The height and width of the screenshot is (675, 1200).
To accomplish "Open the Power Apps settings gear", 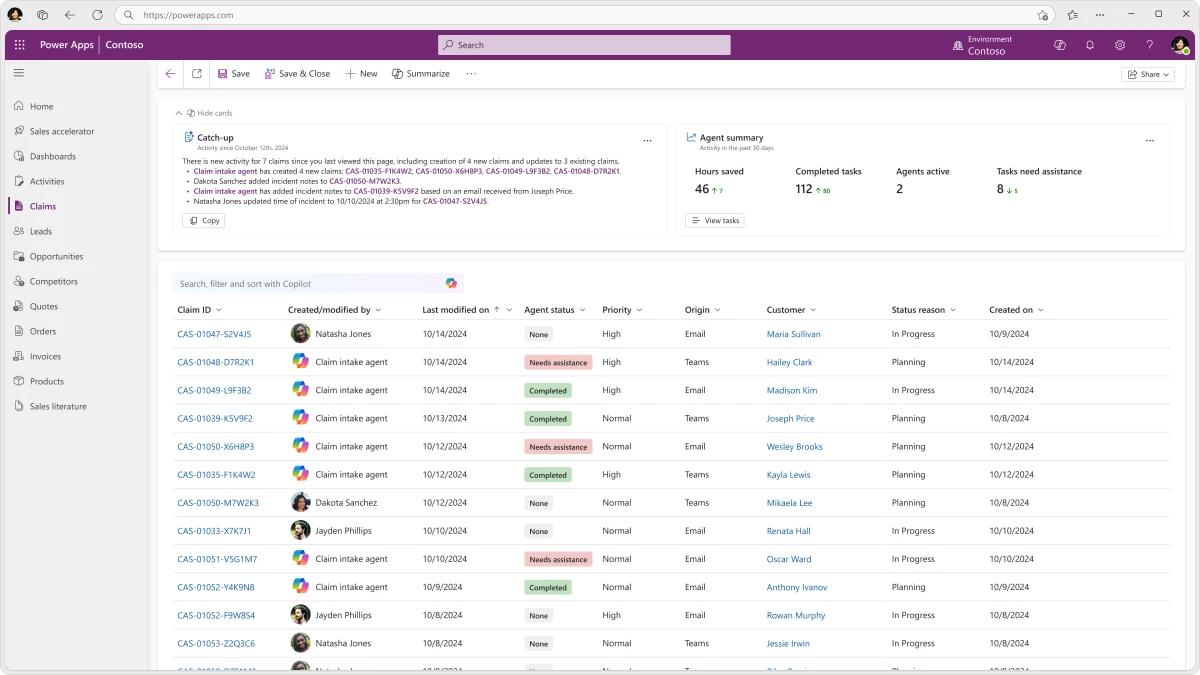I will click(1120, 45).
